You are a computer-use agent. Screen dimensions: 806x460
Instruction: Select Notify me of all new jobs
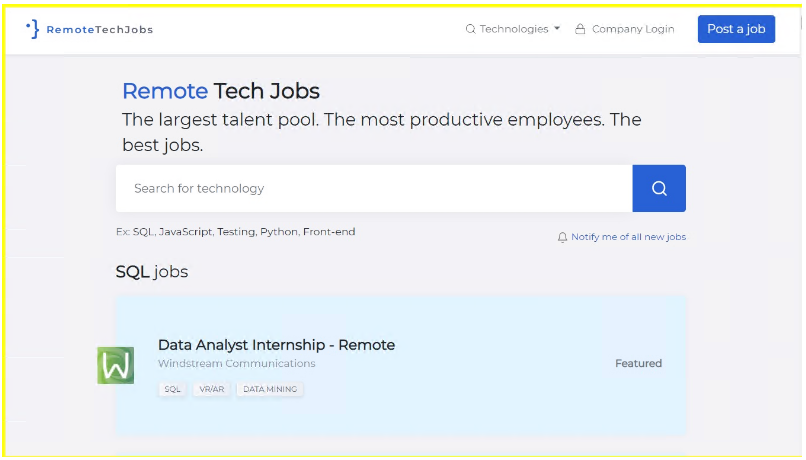click(x=628, y=237)
